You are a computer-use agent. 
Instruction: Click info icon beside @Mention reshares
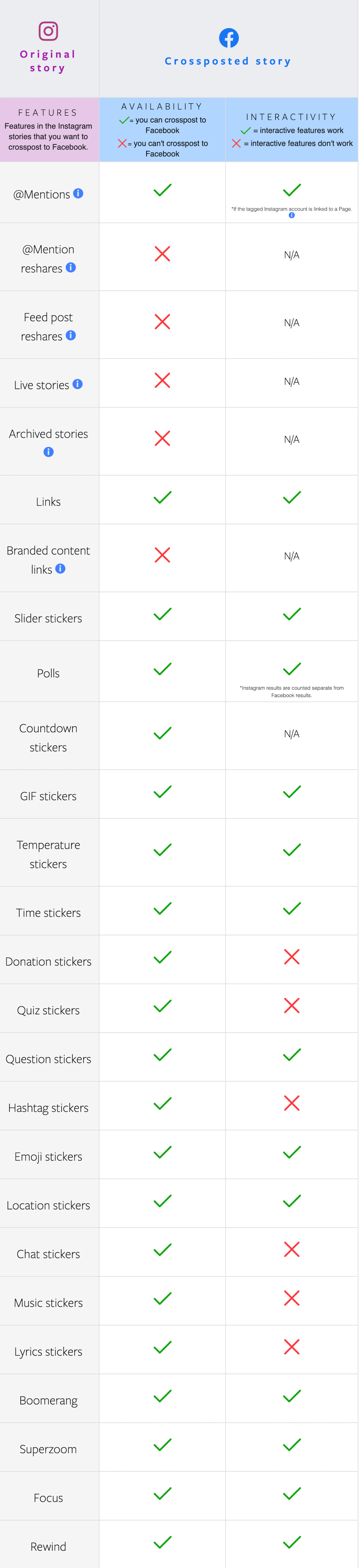[x=71, y=268]
